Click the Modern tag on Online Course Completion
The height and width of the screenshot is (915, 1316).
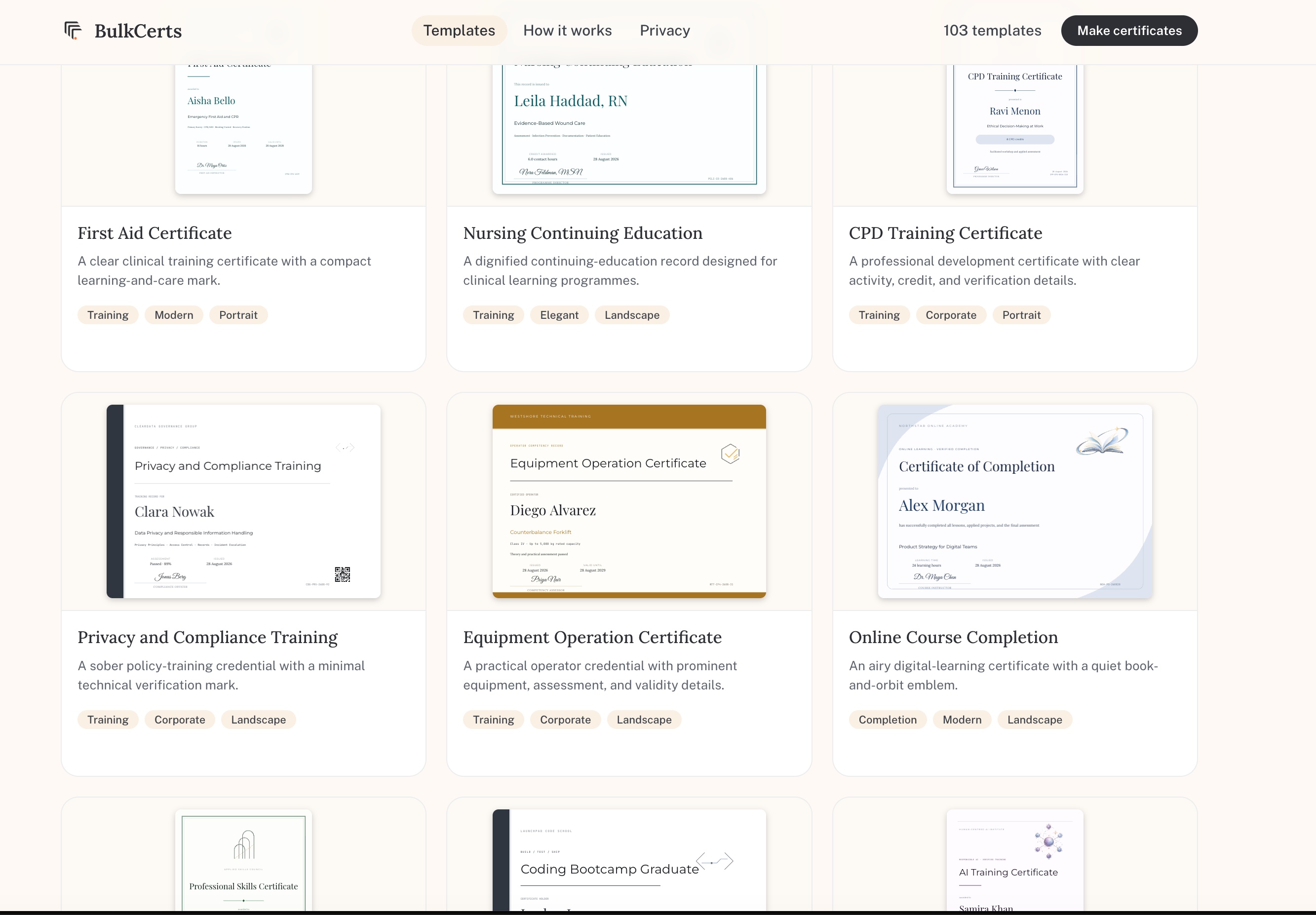(x=963, y=720)
